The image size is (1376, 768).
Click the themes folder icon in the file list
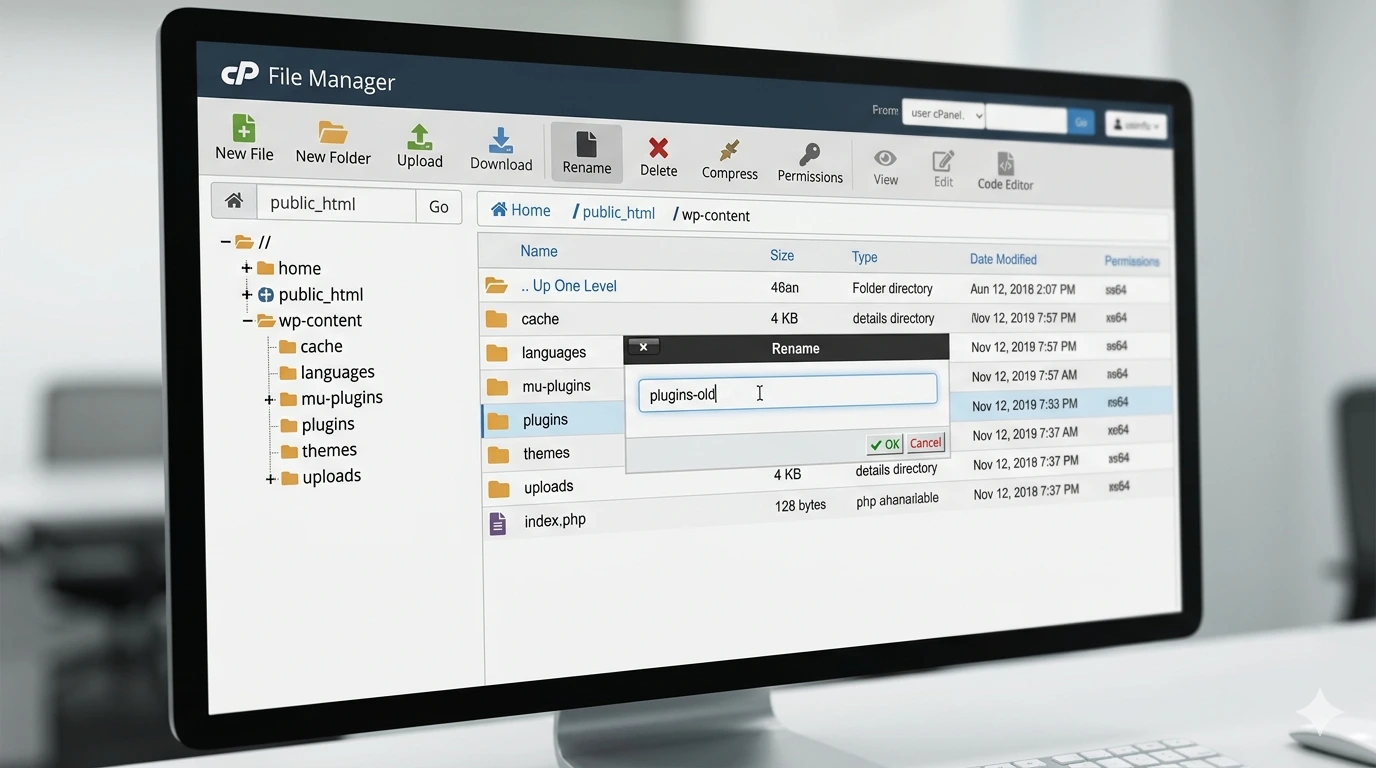pyautogui.click(x=498, y=455)
